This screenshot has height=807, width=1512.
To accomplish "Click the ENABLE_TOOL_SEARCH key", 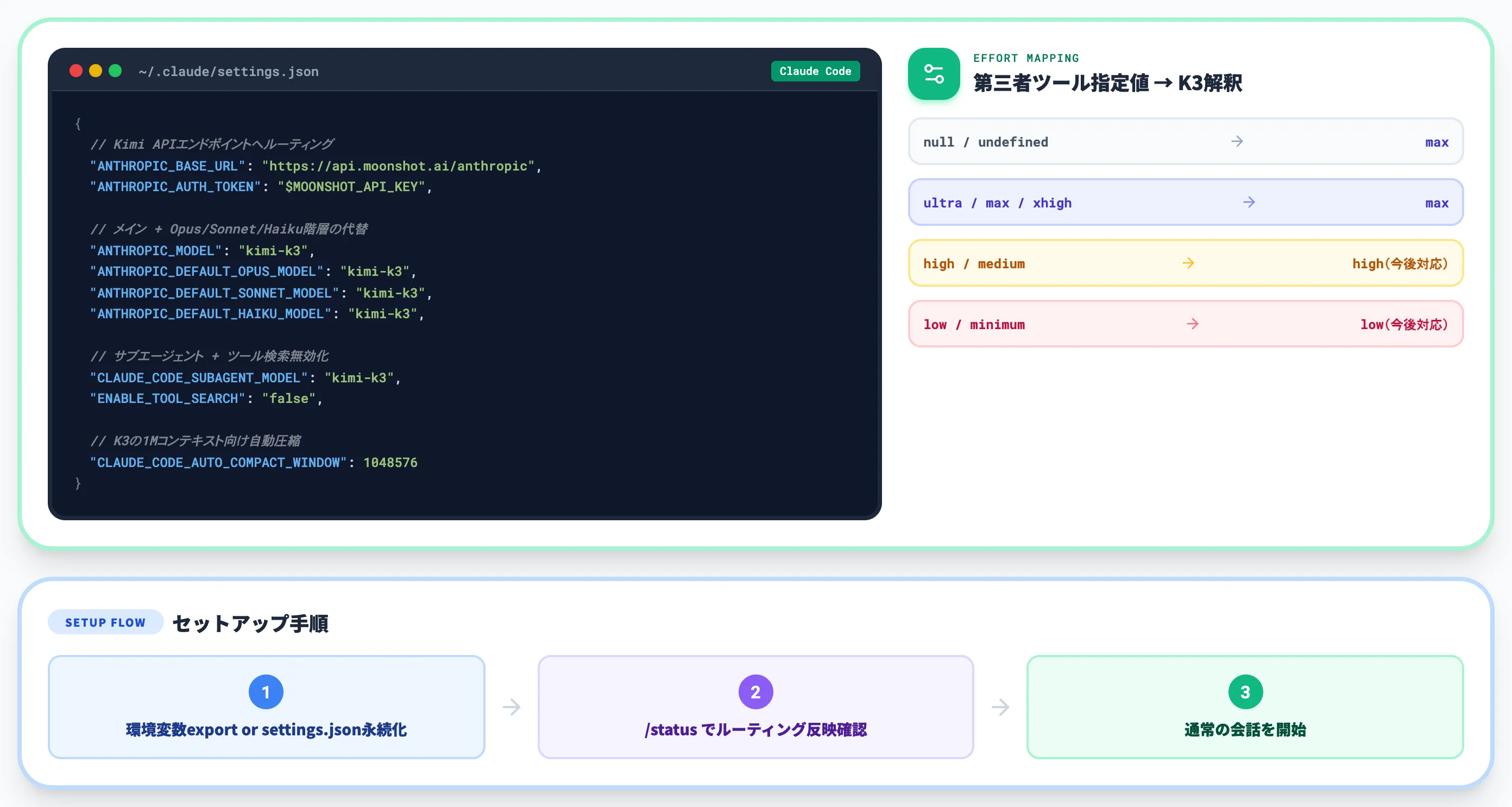I will (167, 399).
